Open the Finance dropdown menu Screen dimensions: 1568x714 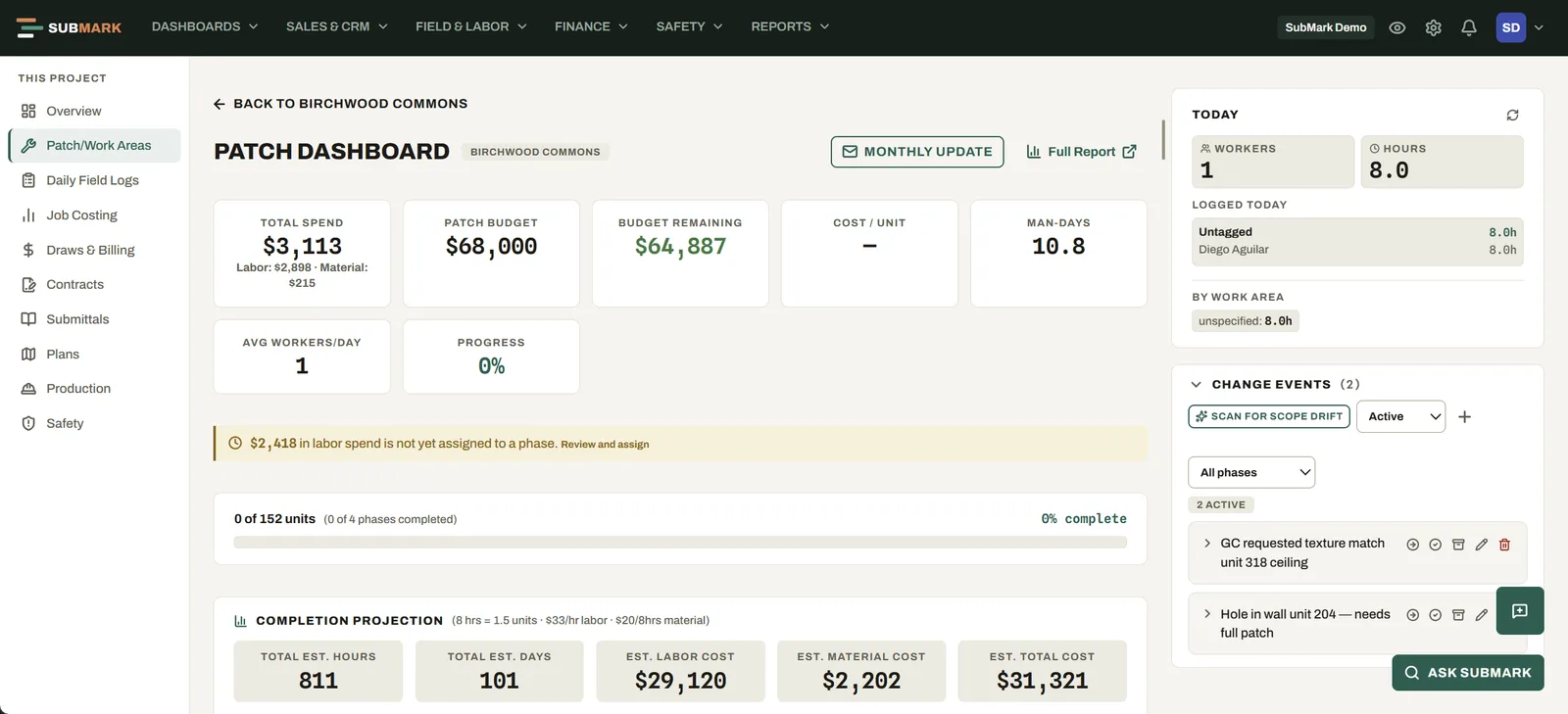[591, 26]
